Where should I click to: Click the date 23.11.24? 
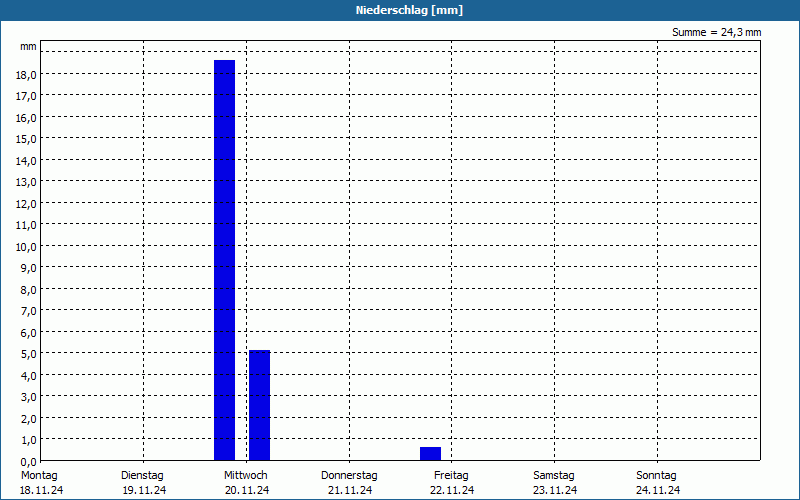[x=555, y=490]
